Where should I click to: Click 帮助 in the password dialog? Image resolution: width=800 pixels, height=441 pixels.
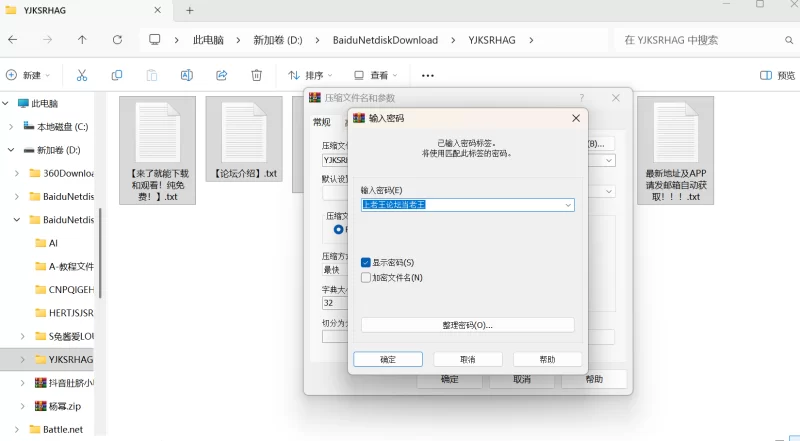click(x=547, y=359)
